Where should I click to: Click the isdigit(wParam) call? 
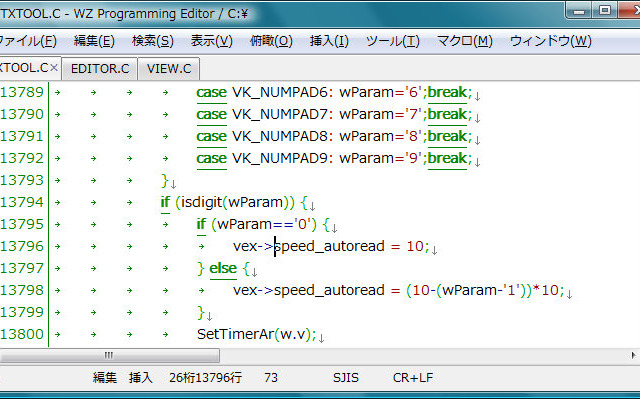235,203
